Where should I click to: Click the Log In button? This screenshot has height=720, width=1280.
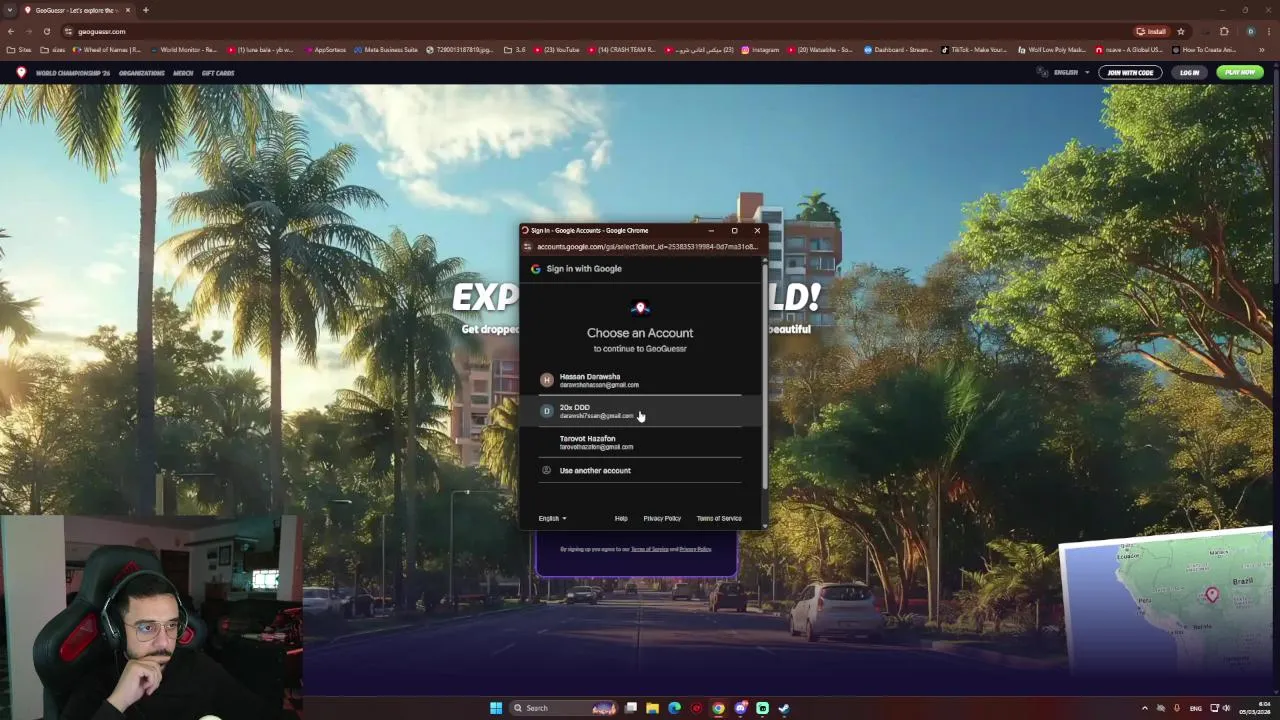point(1189,72)
